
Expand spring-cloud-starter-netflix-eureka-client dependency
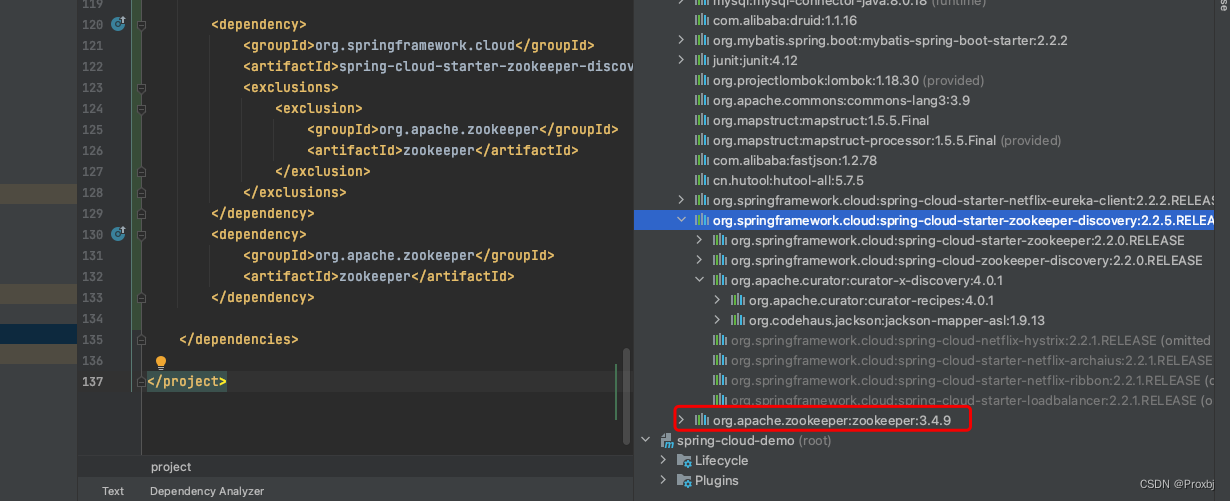(681, 200)
